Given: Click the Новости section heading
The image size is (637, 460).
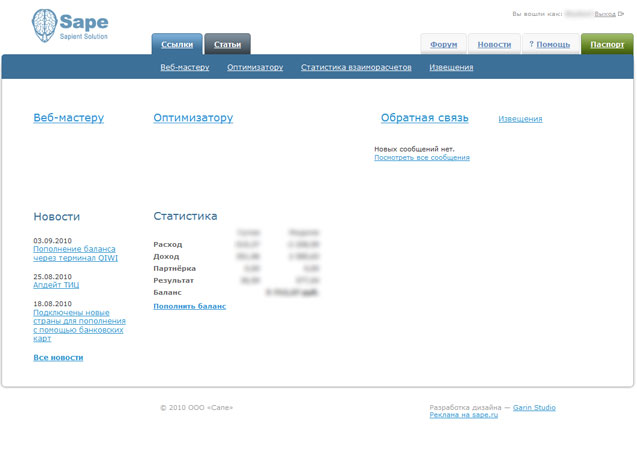Looking at the screenshot, I should pos(56,217).
